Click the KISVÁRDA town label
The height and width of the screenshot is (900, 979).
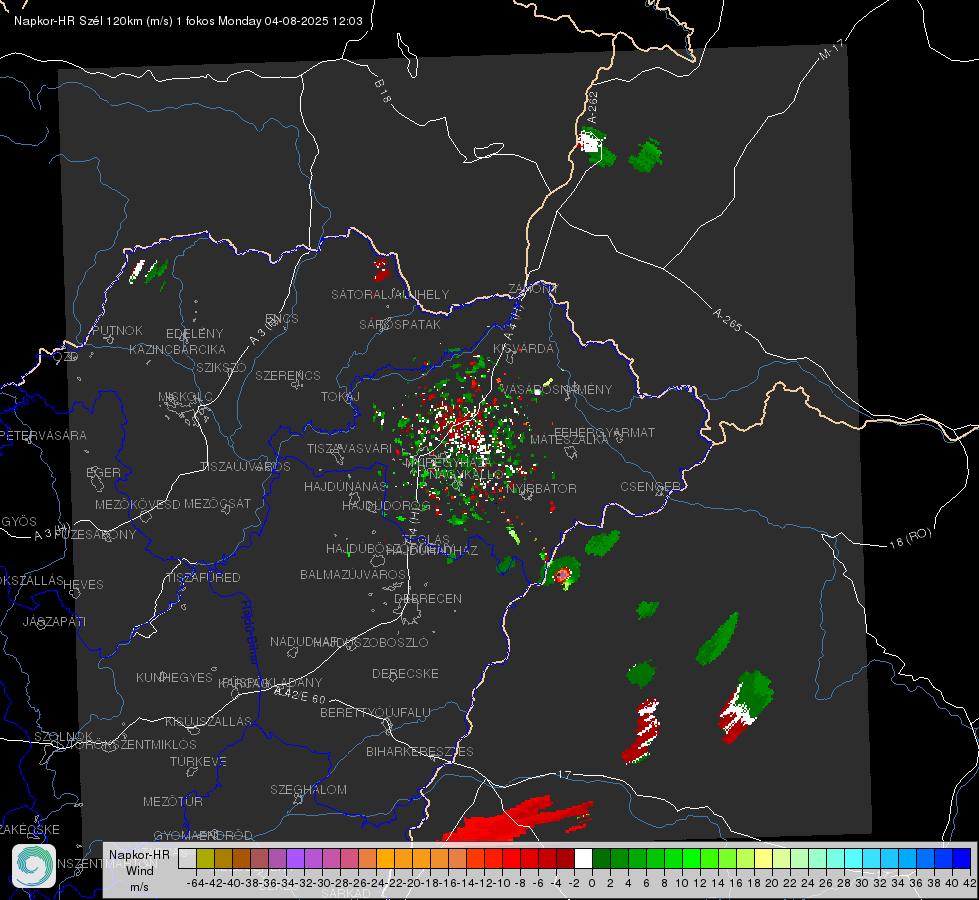click(523, 349)
